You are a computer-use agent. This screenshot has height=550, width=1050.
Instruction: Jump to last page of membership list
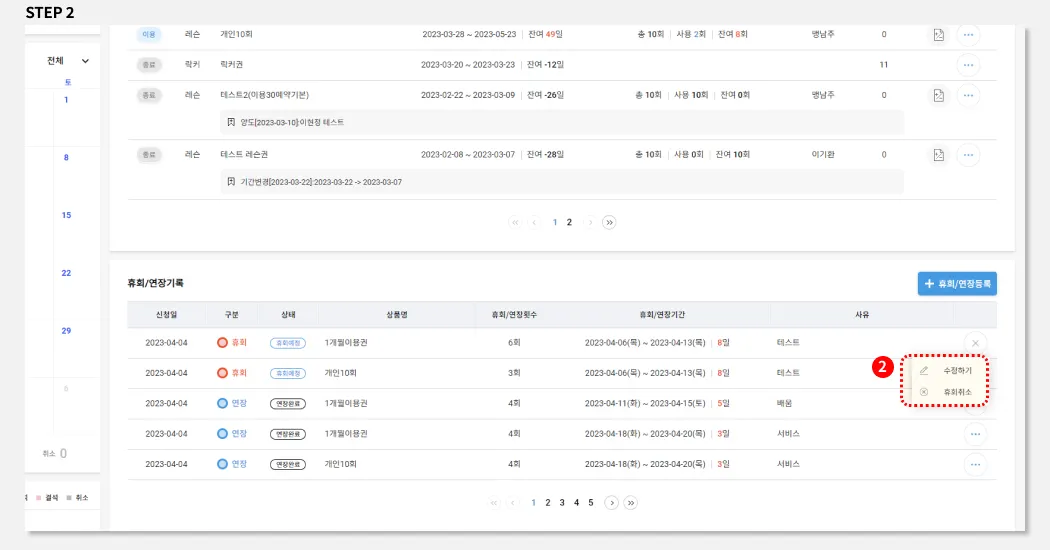point(609,222)
